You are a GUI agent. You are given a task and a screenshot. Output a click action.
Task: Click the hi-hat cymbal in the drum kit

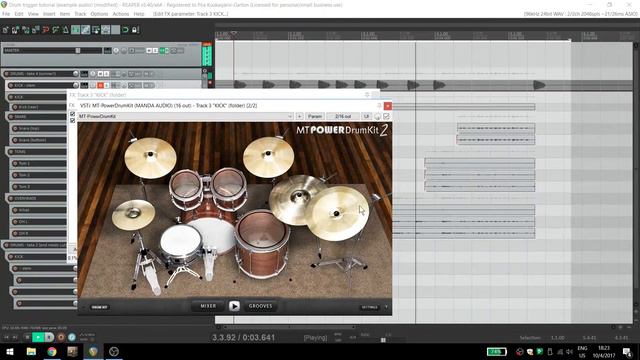pyautogui.click(x=133, y=214)
